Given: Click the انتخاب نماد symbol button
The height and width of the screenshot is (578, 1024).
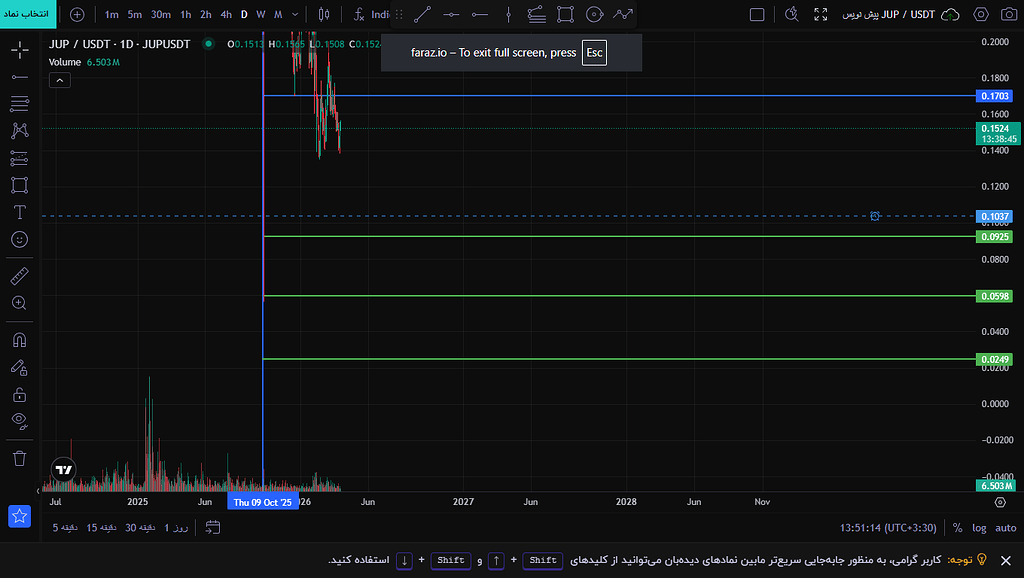Looking at the screenshot, I should 27,14.
